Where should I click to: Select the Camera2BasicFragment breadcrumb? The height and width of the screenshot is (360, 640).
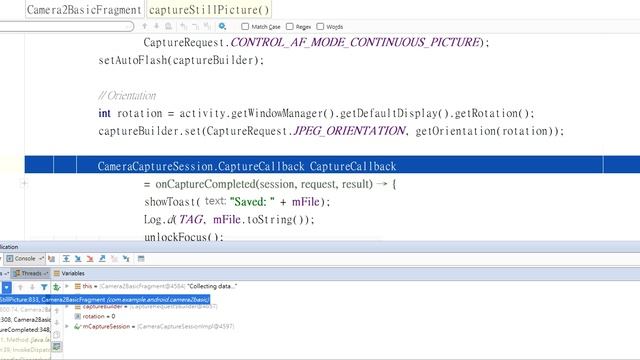84,9
